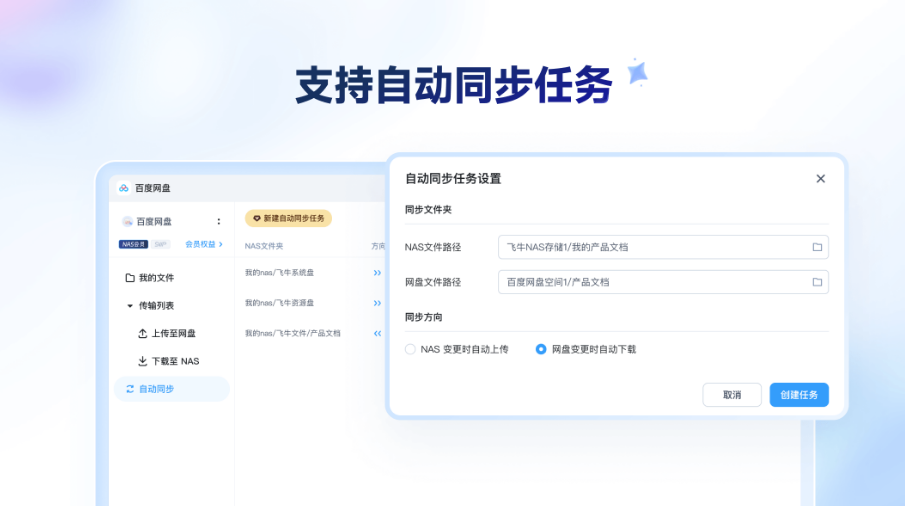Open the 会员权益 link
The image size is (905, 506).
(204, 245)
